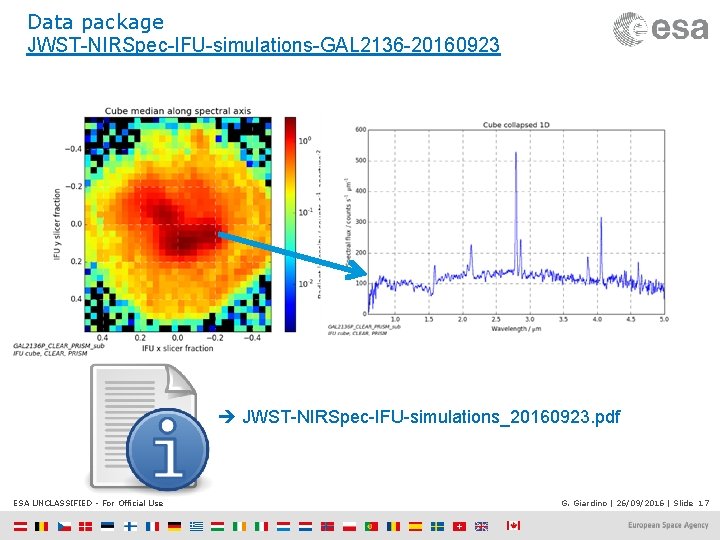Click the Hungary flag icon
Image resolution: width=720 pixels, height=540 pixels.
[218, 526]
